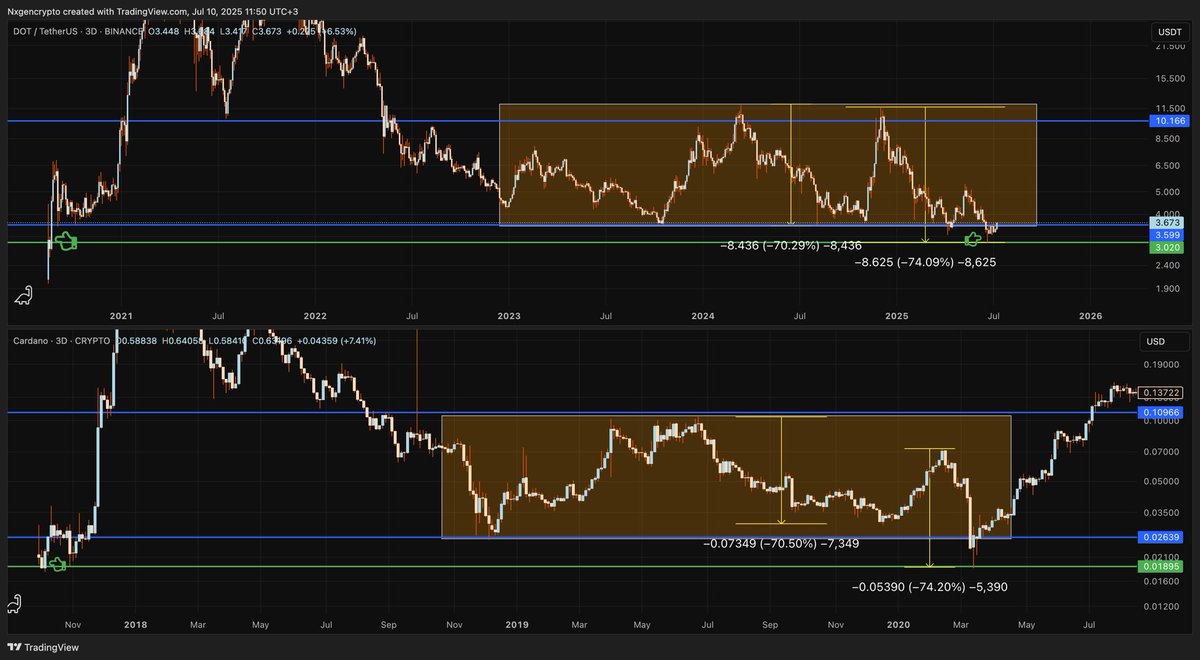Screen dimensions: 1200x660
Task: Click 2022 on the DOT time axis
Action: pos(316,316)
